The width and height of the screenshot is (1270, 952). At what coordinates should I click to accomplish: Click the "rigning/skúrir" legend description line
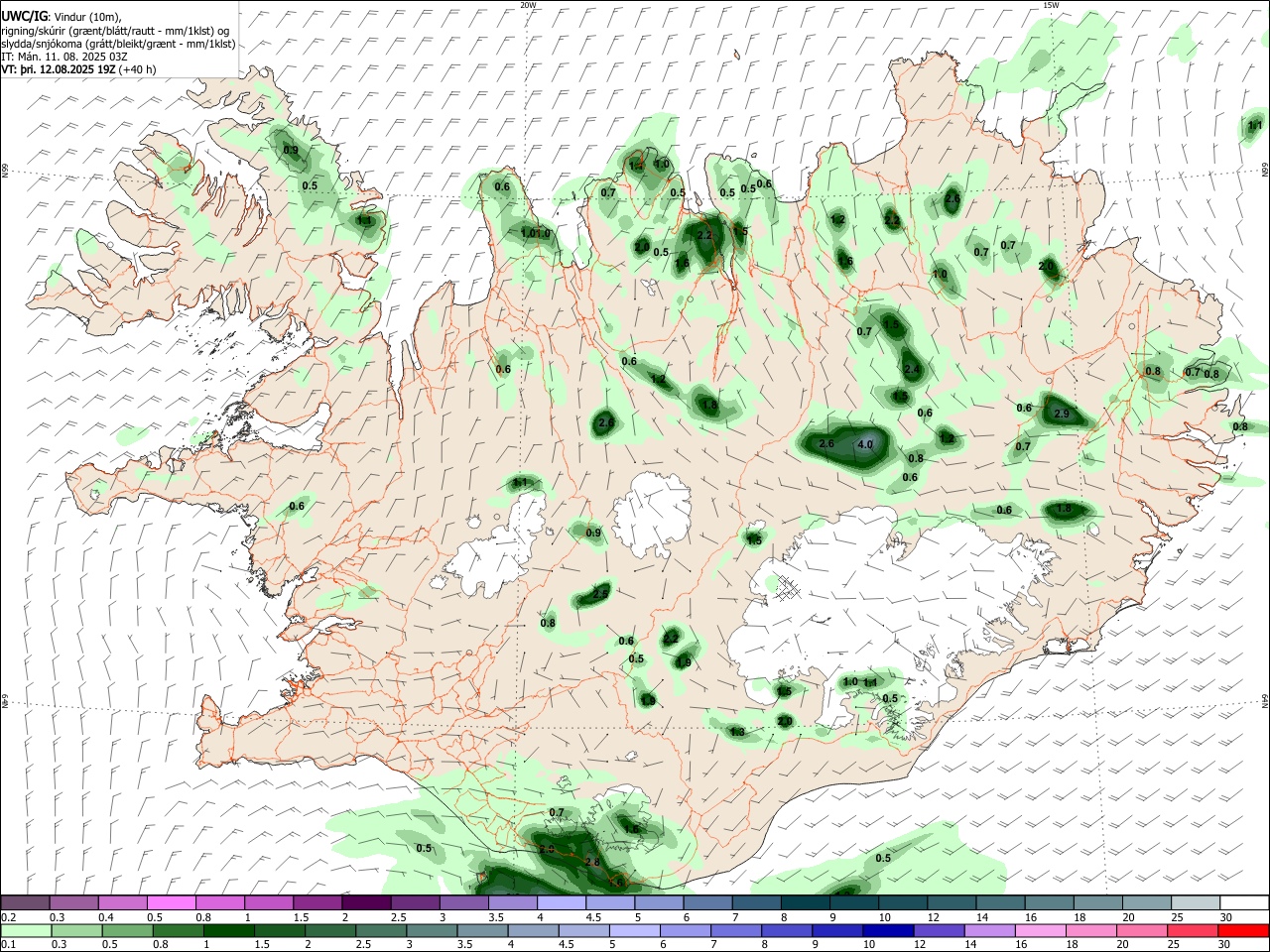(x=115, y=31)
